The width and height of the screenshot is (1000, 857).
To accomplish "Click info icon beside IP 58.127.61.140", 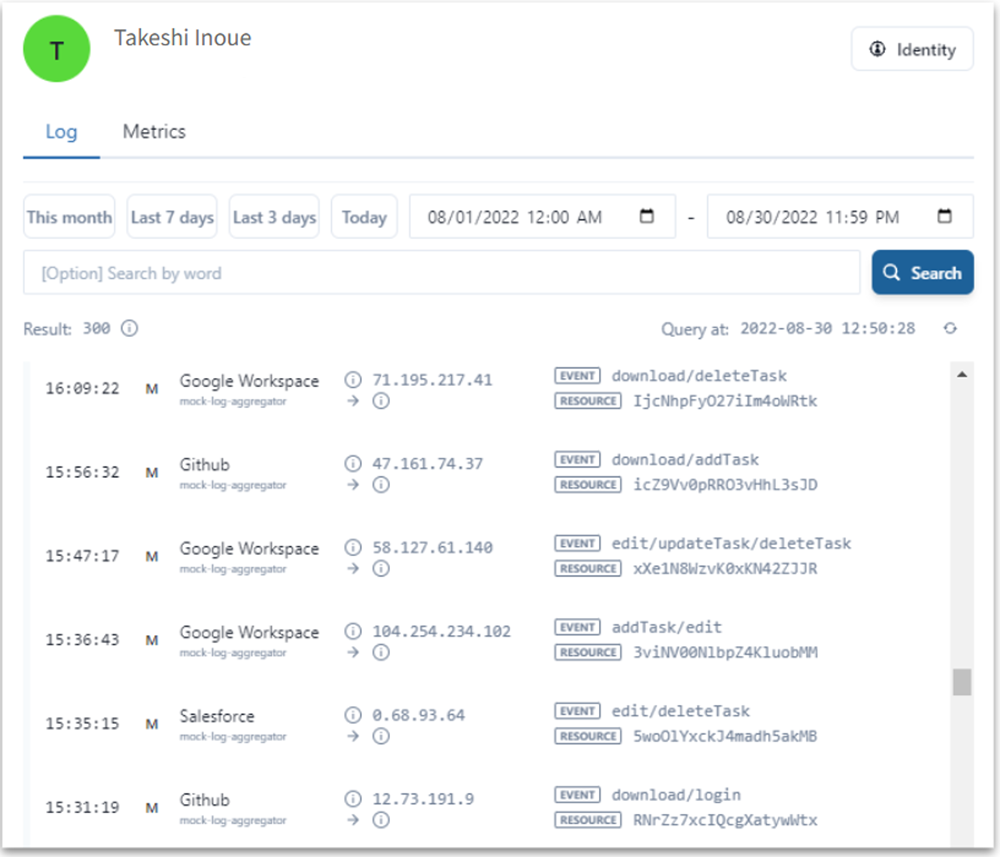I will [x=352, y=548].
